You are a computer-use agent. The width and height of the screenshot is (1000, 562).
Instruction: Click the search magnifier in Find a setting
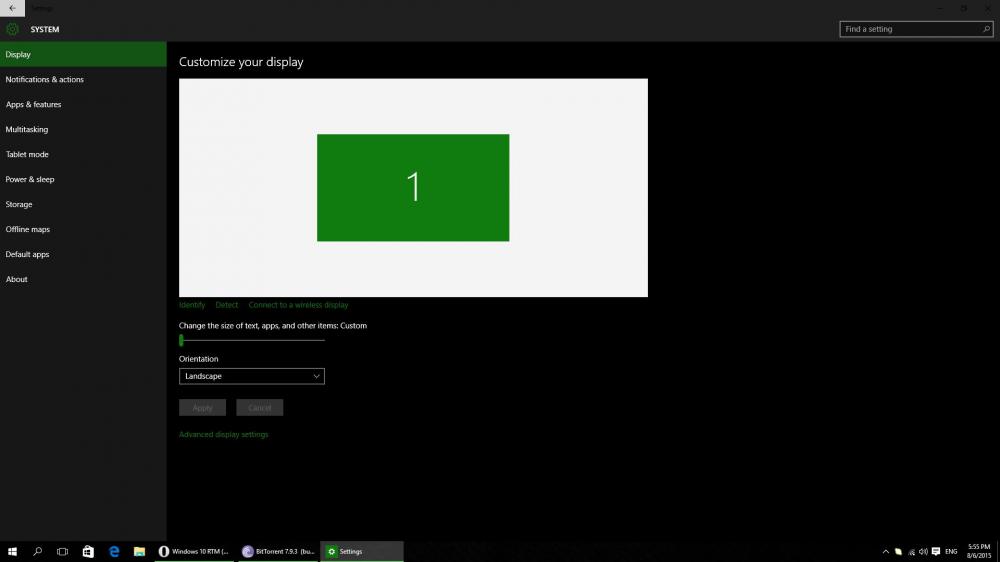coord(986,29)
